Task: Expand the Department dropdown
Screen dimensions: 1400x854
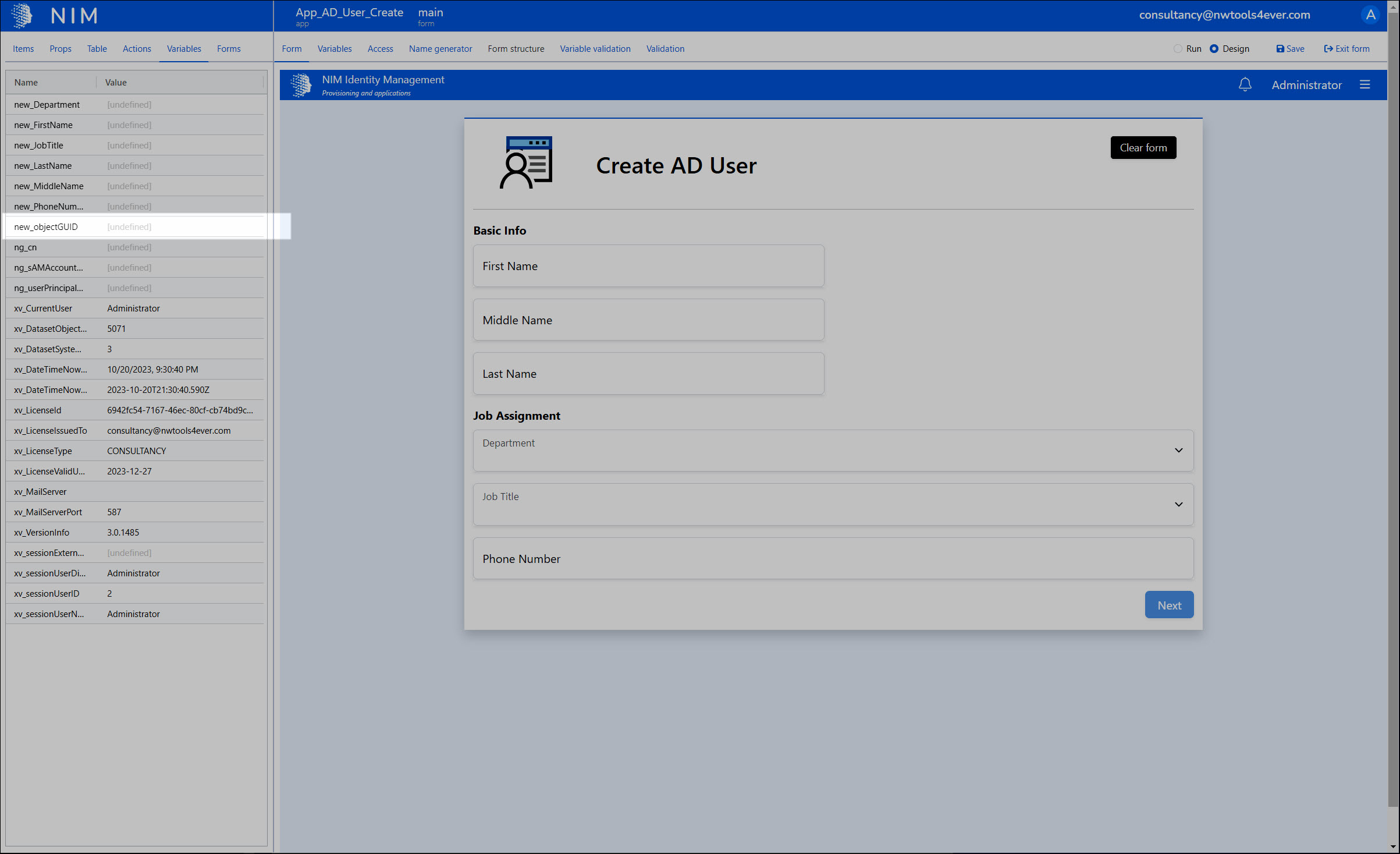Action: coord(1178,451)
